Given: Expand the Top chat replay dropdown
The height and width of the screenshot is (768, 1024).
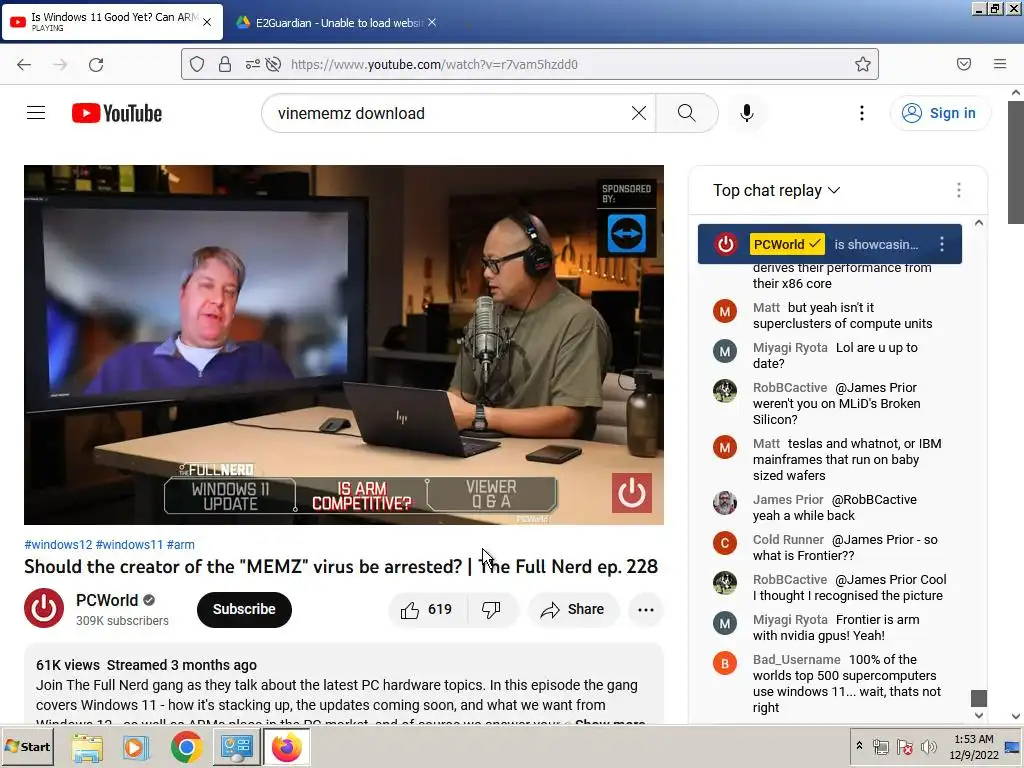Looking at the screenshot, I should pyautogui.click(x=776, y=190).
